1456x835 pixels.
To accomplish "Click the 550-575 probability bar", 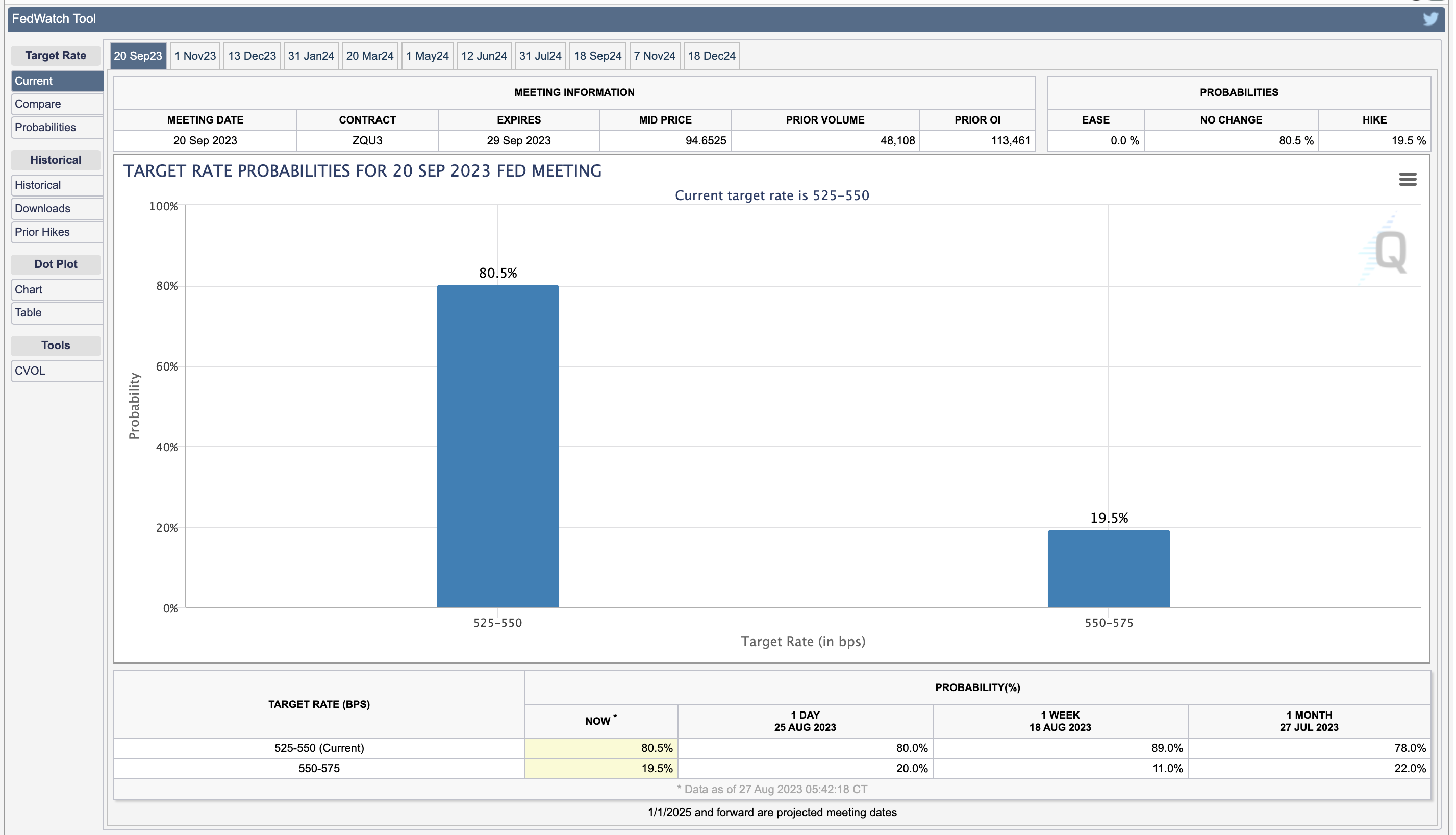I will click(x=1108, y=569).
